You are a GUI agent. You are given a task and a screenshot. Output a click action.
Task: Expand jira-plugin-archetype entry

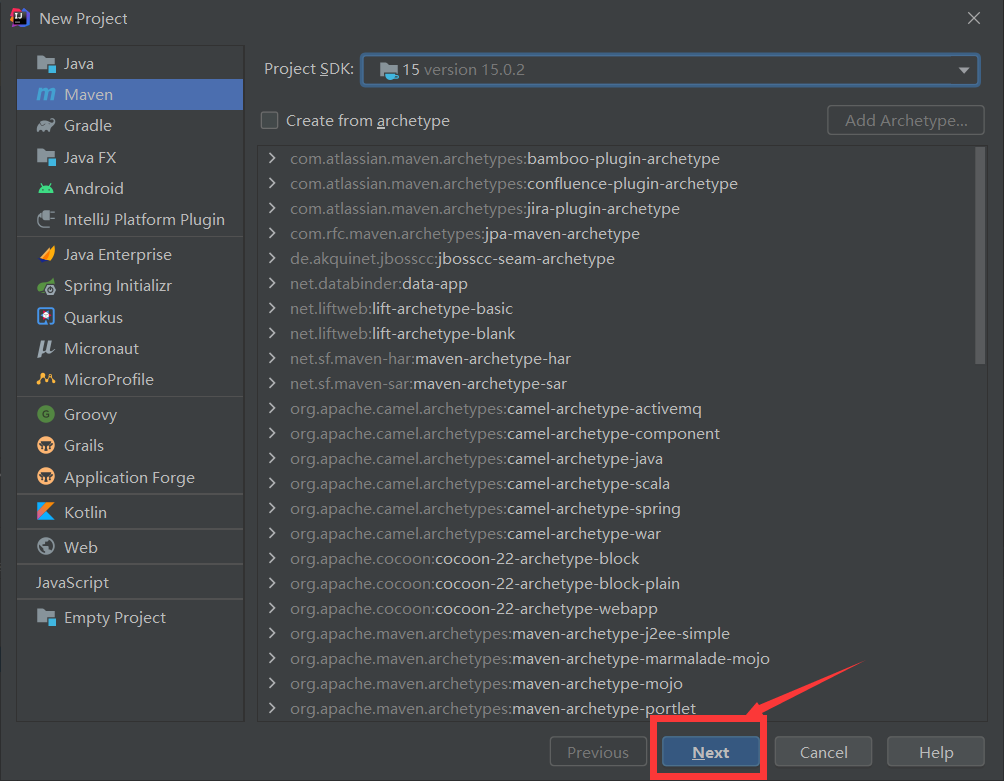click(273, 208)
